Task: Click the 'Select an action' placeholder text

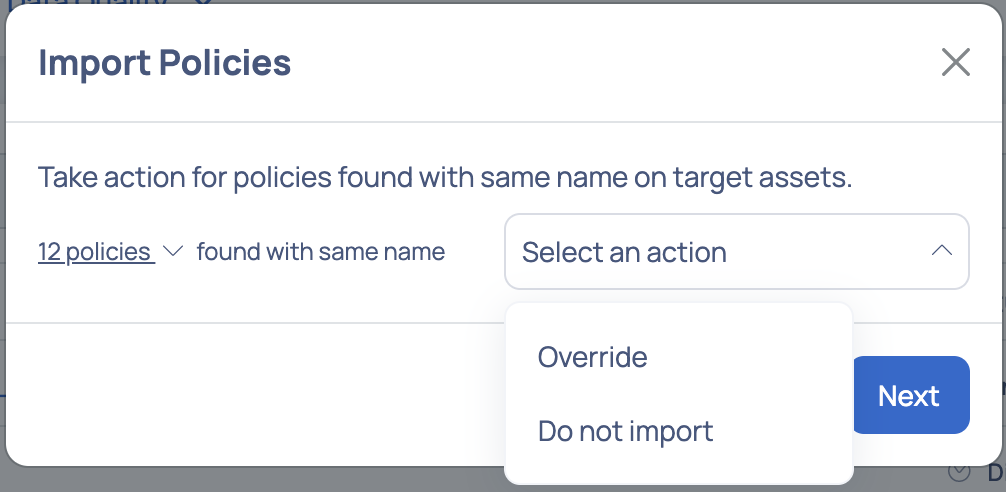Action: 624,252
